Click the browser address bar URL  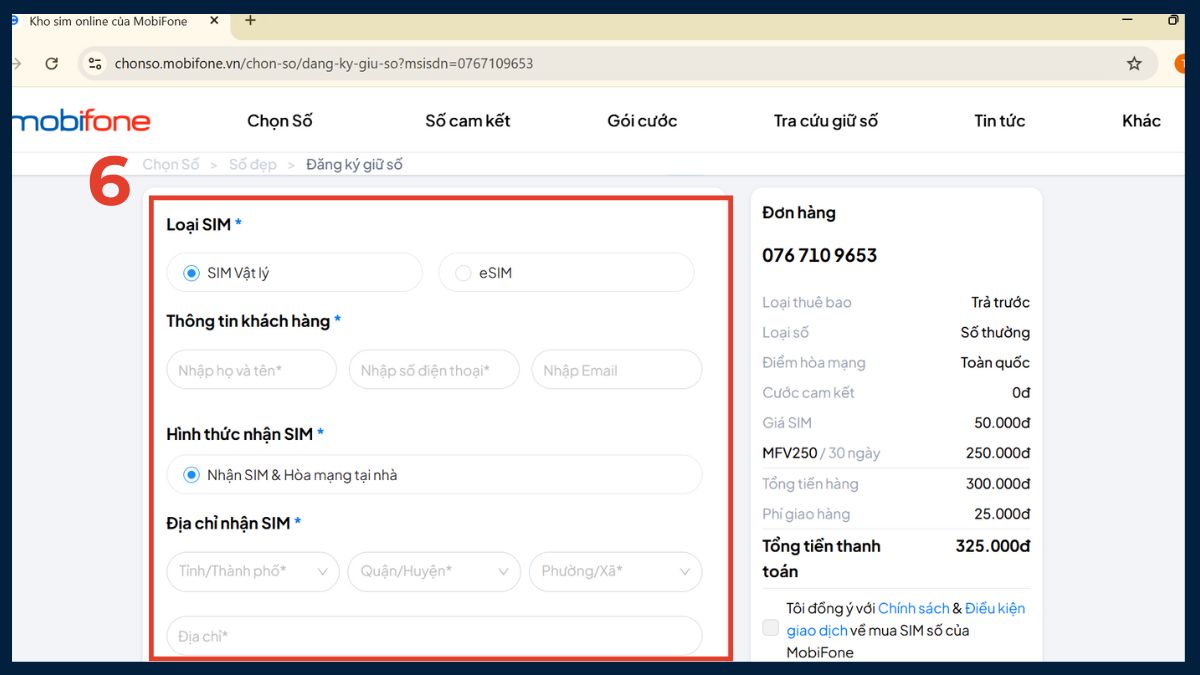324,63
